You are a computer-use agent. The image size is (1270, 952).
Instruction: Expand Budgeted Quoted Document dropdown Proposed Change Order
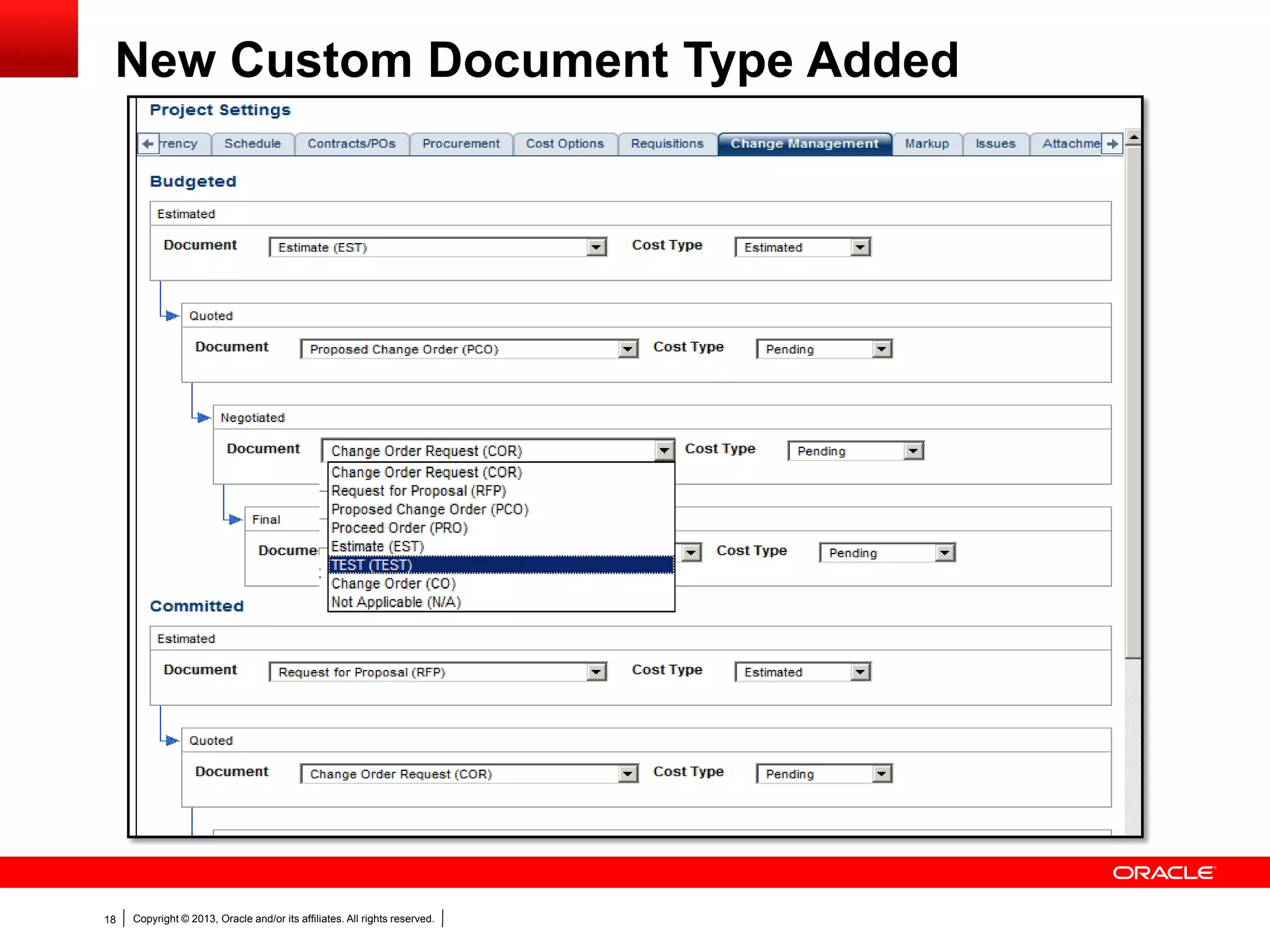[469, 349]
